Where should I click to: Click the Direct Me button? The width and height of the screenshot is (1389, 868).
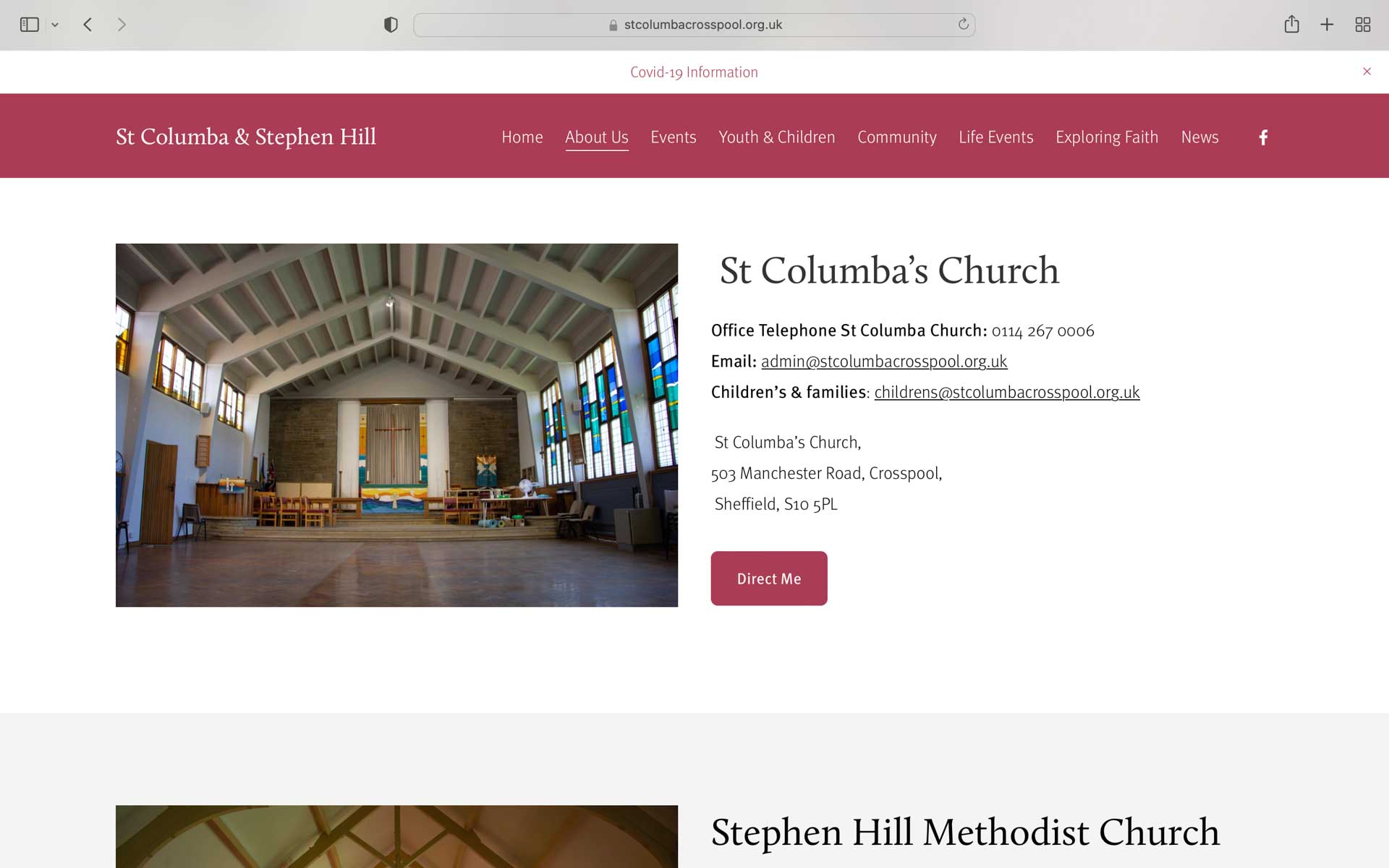pyautogui.click(x=769, y=578)
